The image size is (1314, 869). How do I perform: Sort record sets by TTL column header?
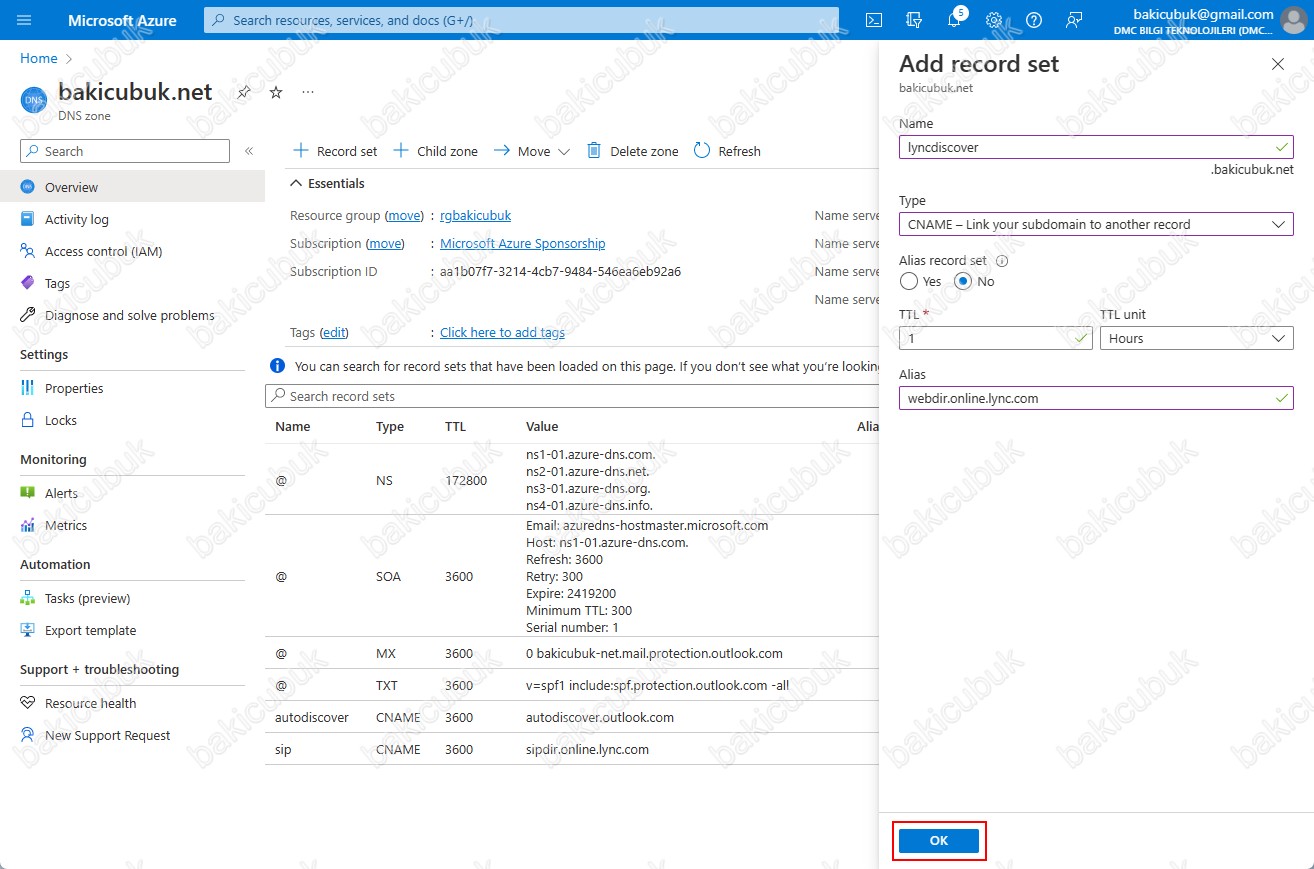tap(456, 427)
